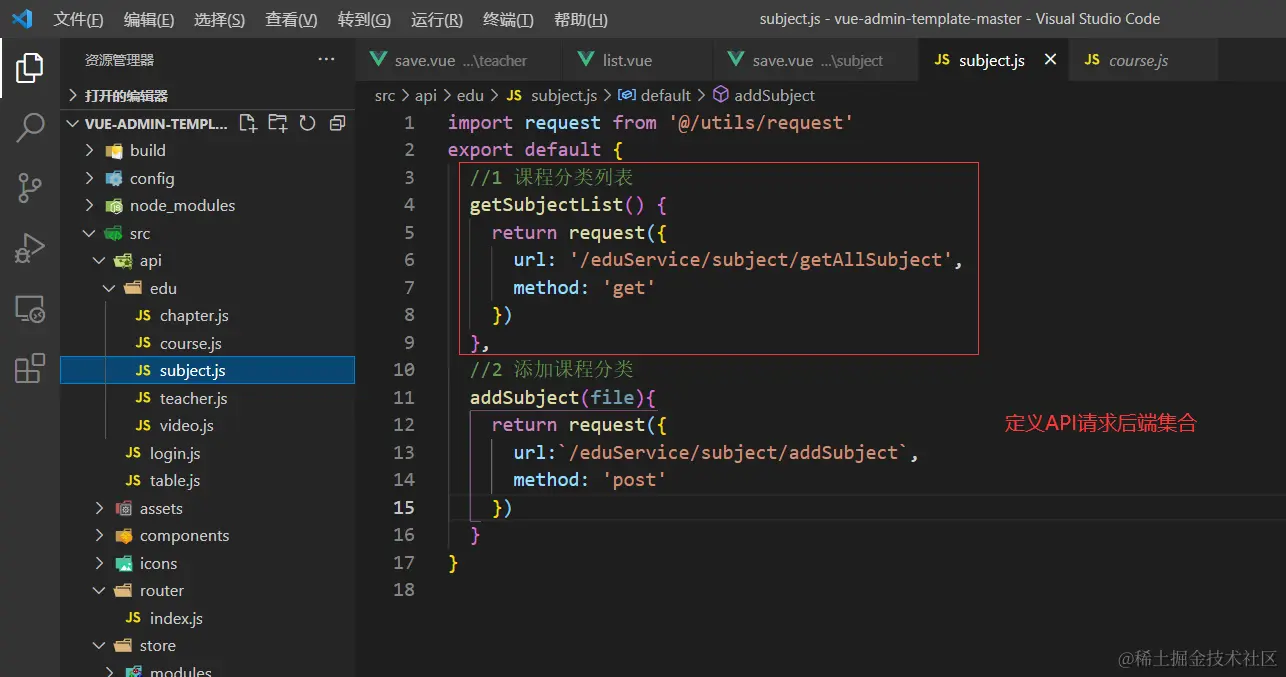Switch to the save.vue subject tab
This screenshot has width=1286, height=677.
coord(817,60)
